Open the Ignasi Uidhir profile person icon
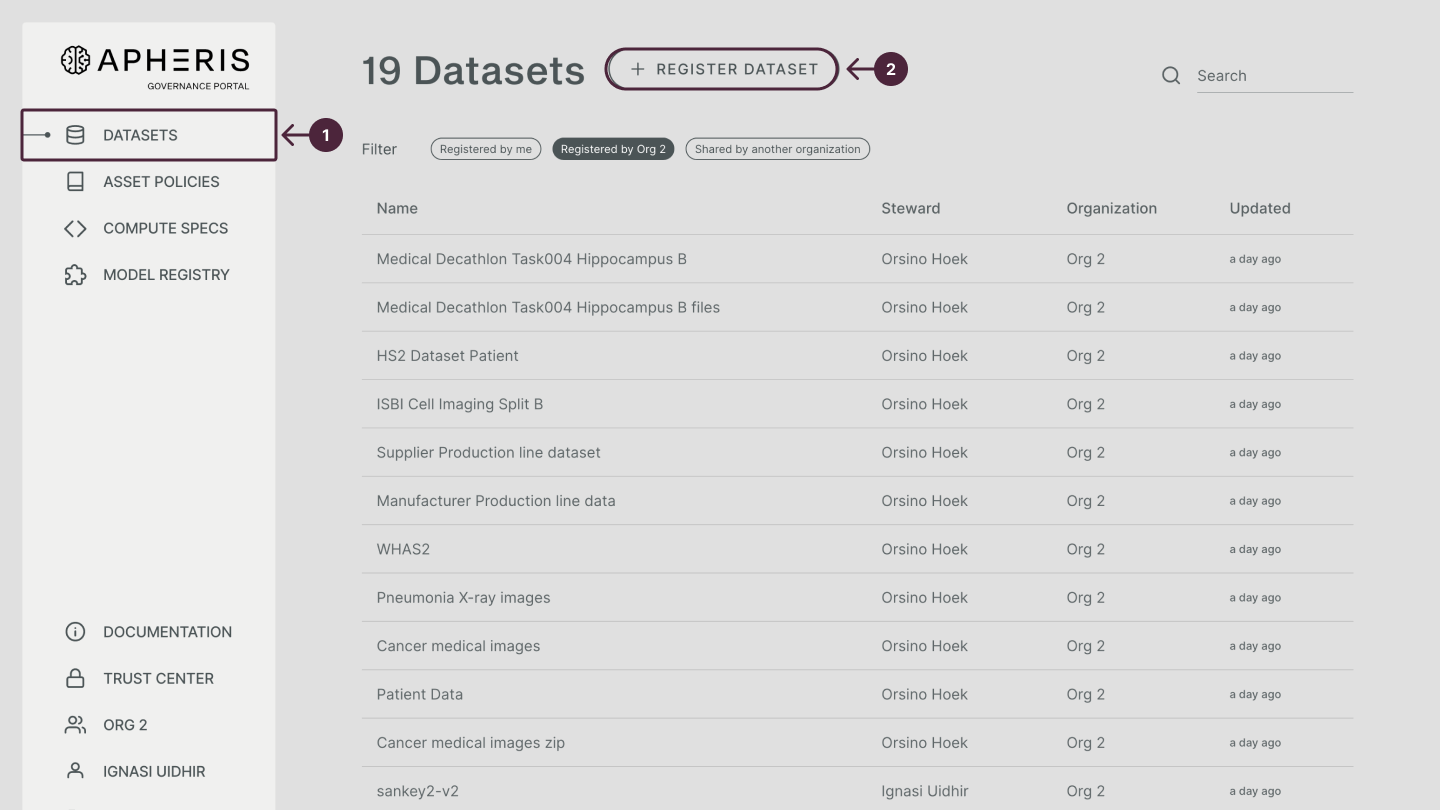1440x810 pixels. tap(75, 771)
